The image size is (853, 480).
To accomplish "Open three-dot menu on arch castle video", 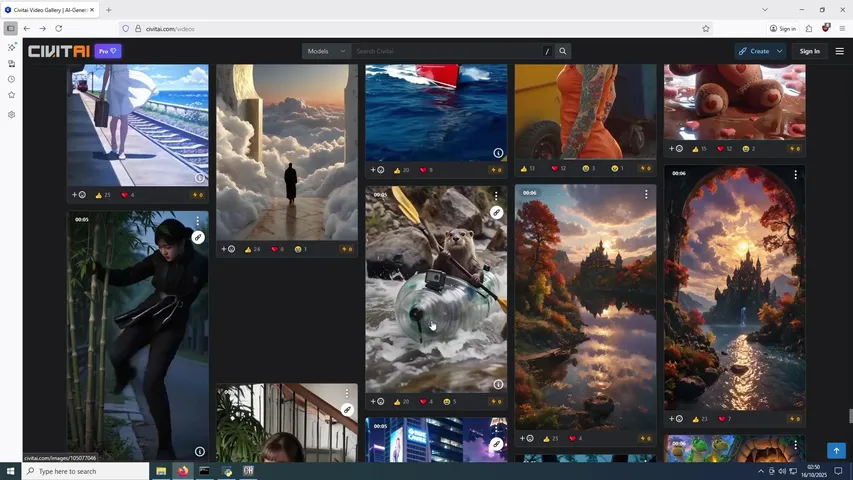I will pos(795,175).
